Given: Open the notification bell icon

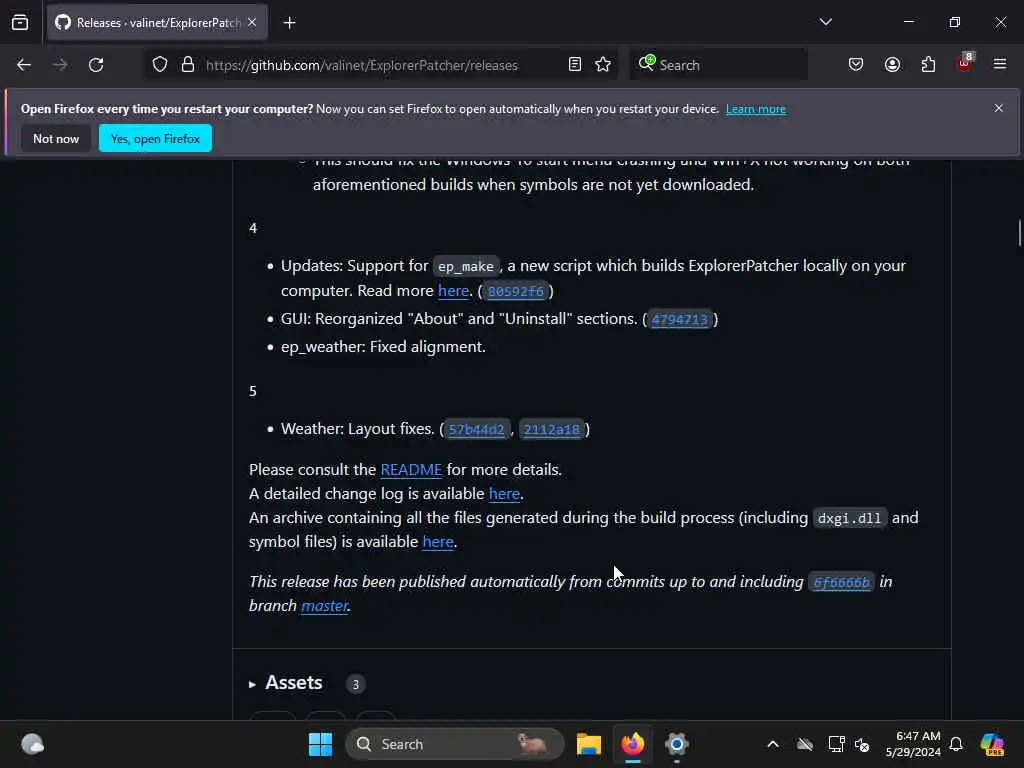Looking at the screenshot, I should tap(955, 744).
